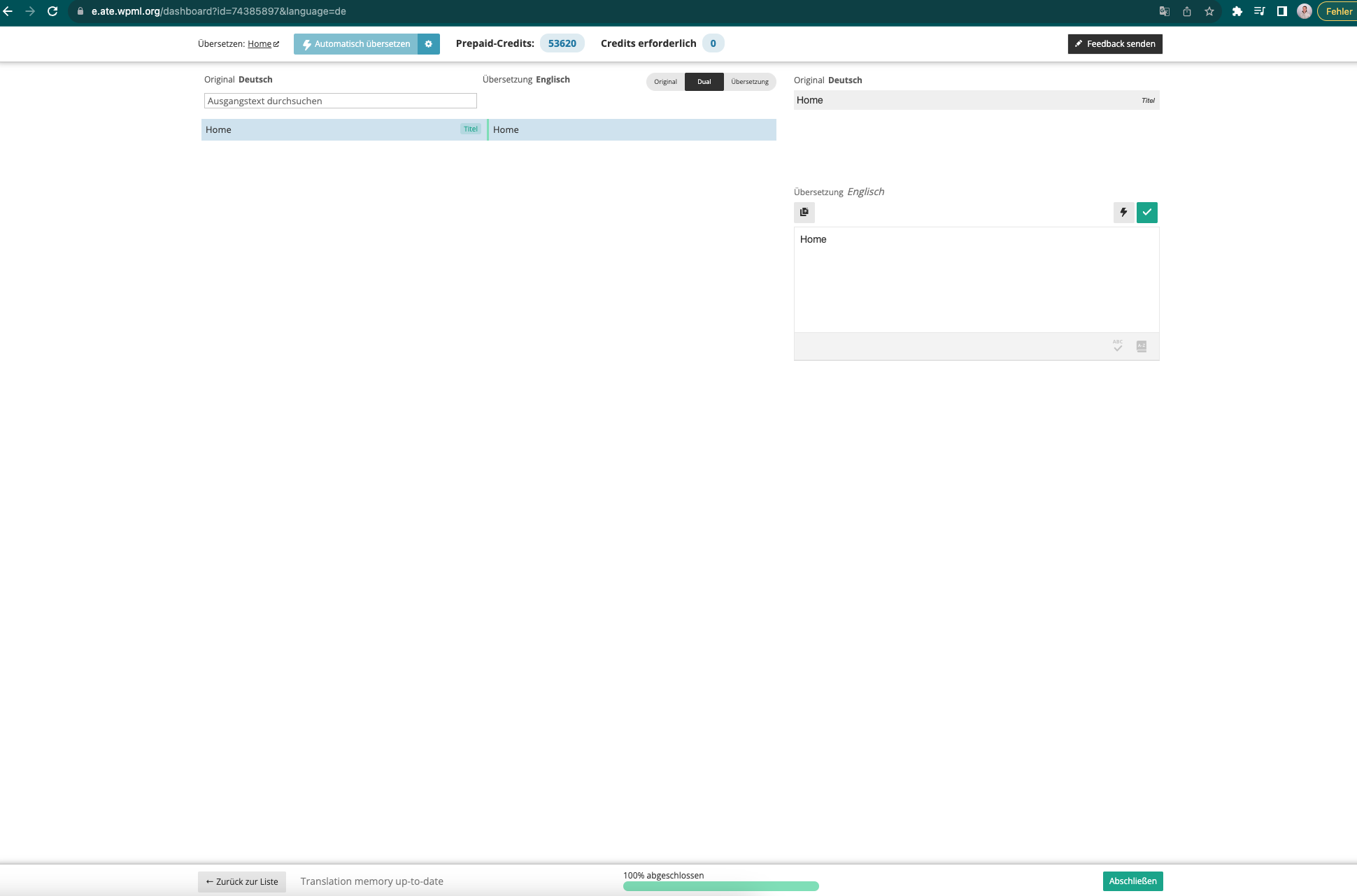Image resolution: width=1357 pixels, height=896 pixels.
Task: Click the prepaid credits value 53620
Action: pos(562,43)
